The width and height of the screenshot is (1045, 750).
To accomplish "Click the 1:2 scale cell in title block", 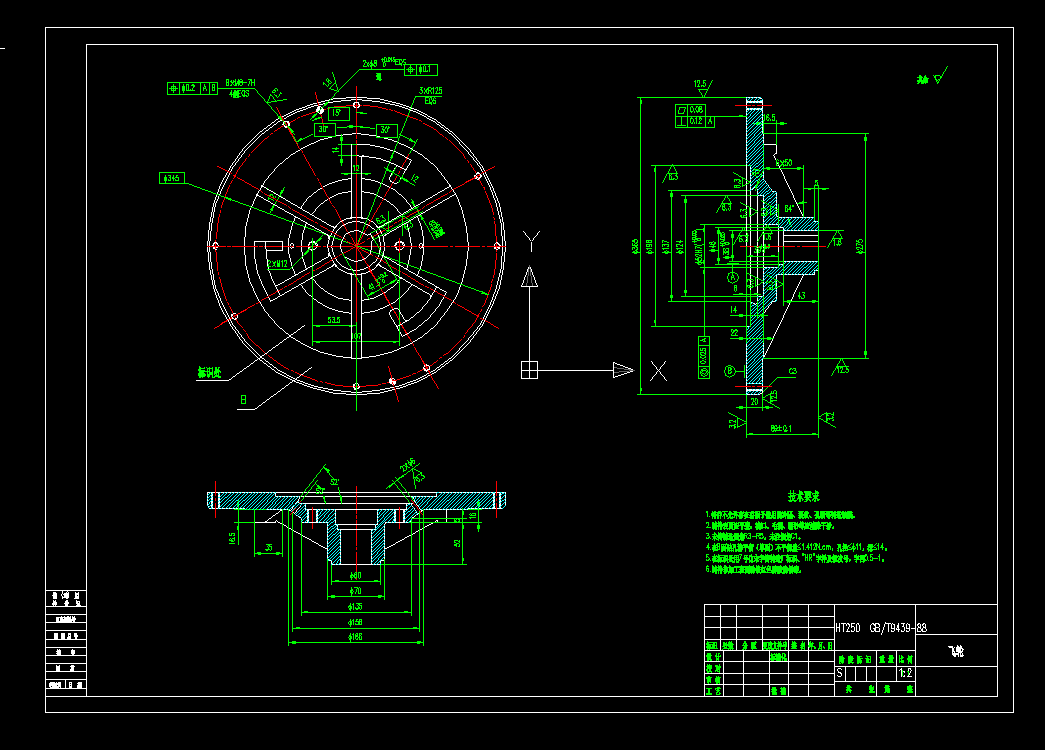I will point(905,672).
